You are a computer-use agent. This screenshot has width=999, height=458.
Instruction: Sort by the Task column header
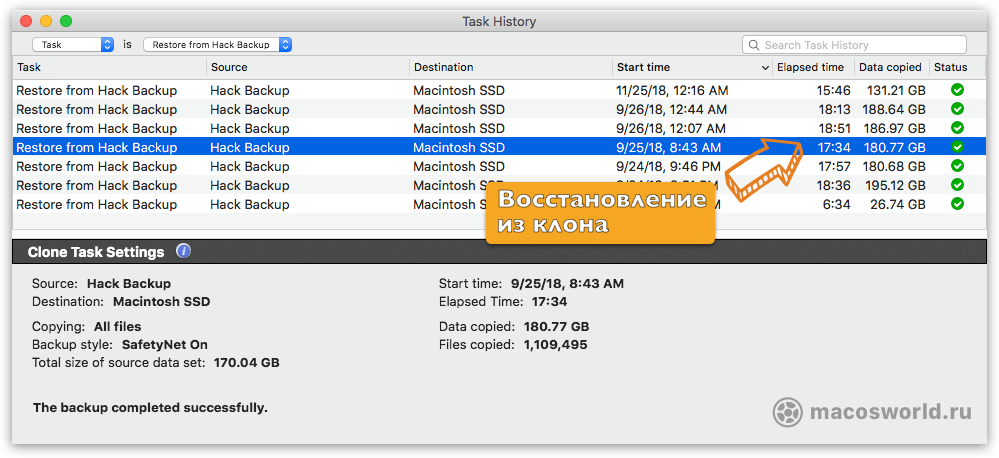(110, 67)
